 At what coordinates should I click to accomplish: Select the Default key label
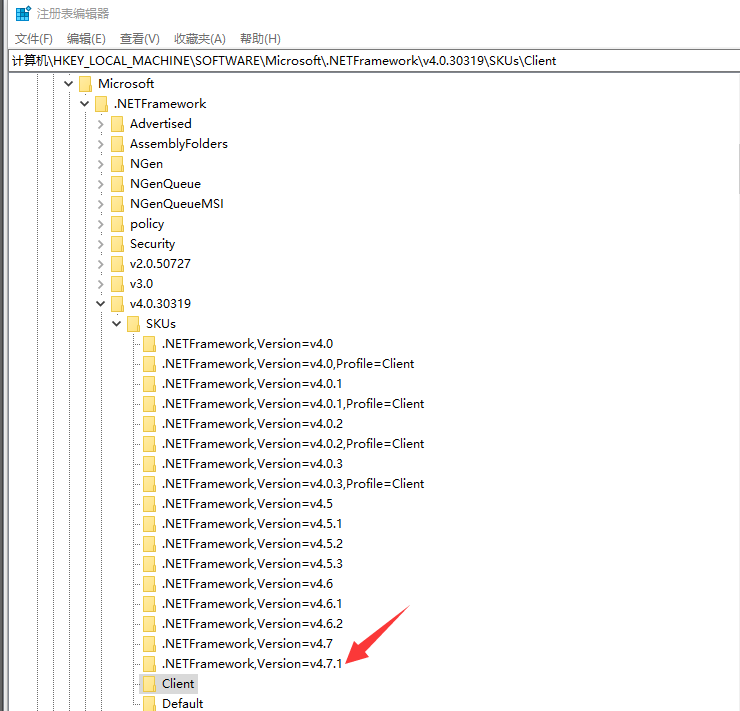tap(183, 703)
